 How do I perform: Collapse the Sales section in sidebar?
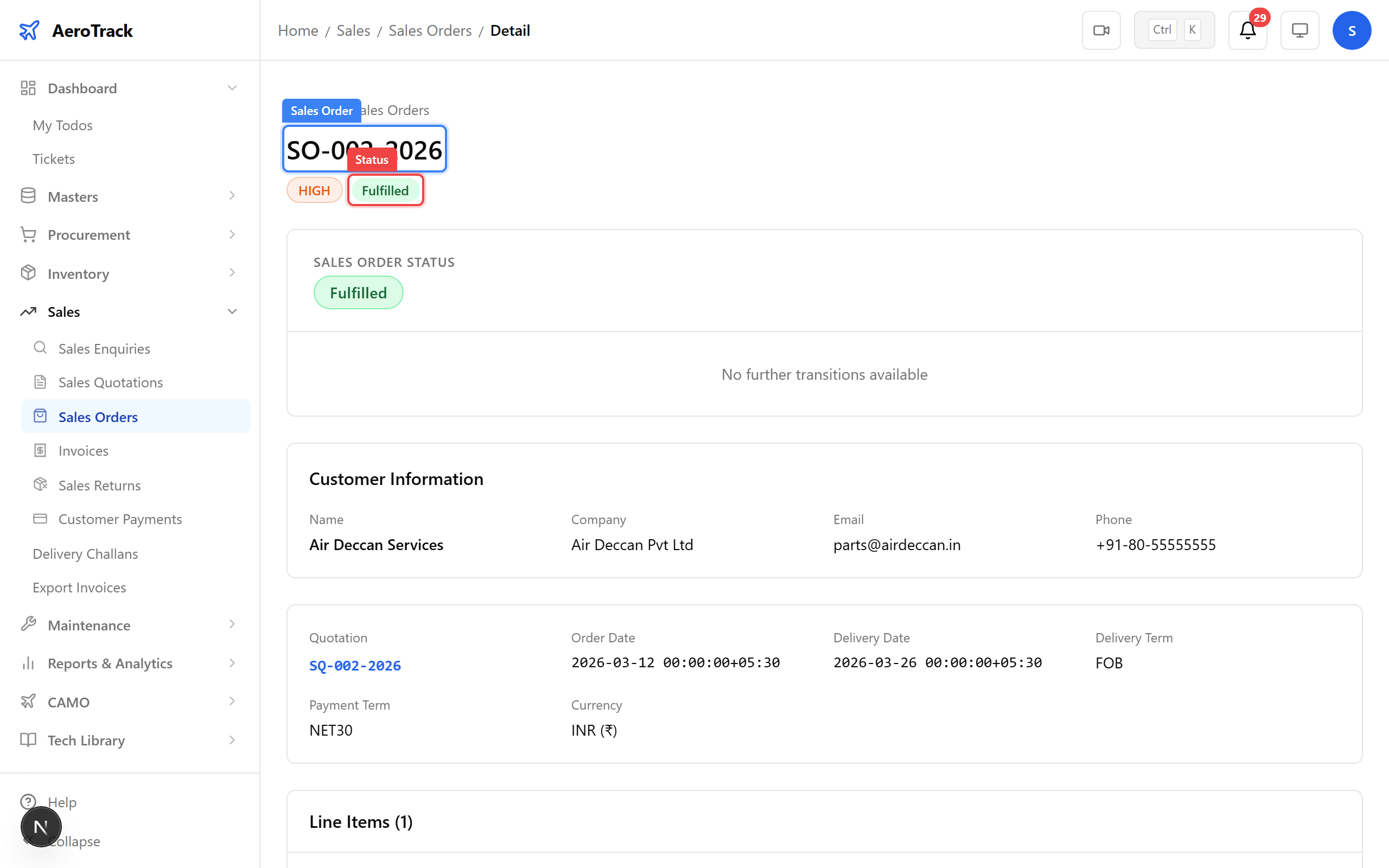[232, 311]
